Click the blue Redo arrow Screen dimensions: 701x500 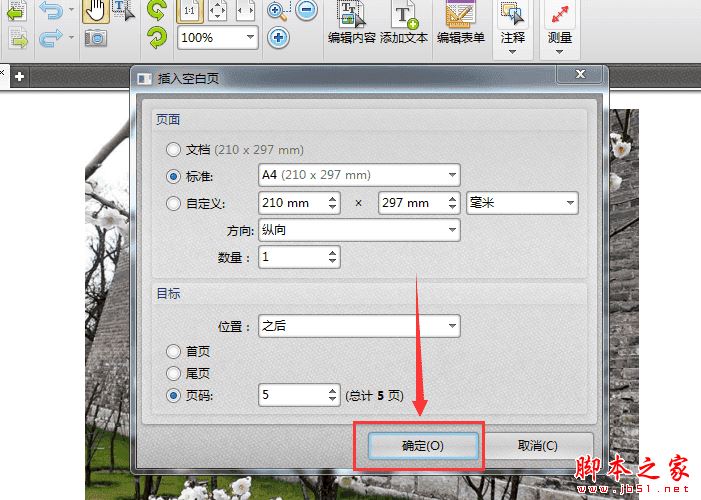(x=50, y=38)
